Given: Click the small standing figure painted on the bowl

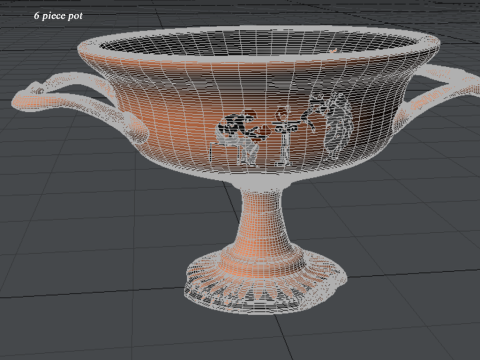Looking at the screenshot, I should pyautogui.click(x=284, y=136).
